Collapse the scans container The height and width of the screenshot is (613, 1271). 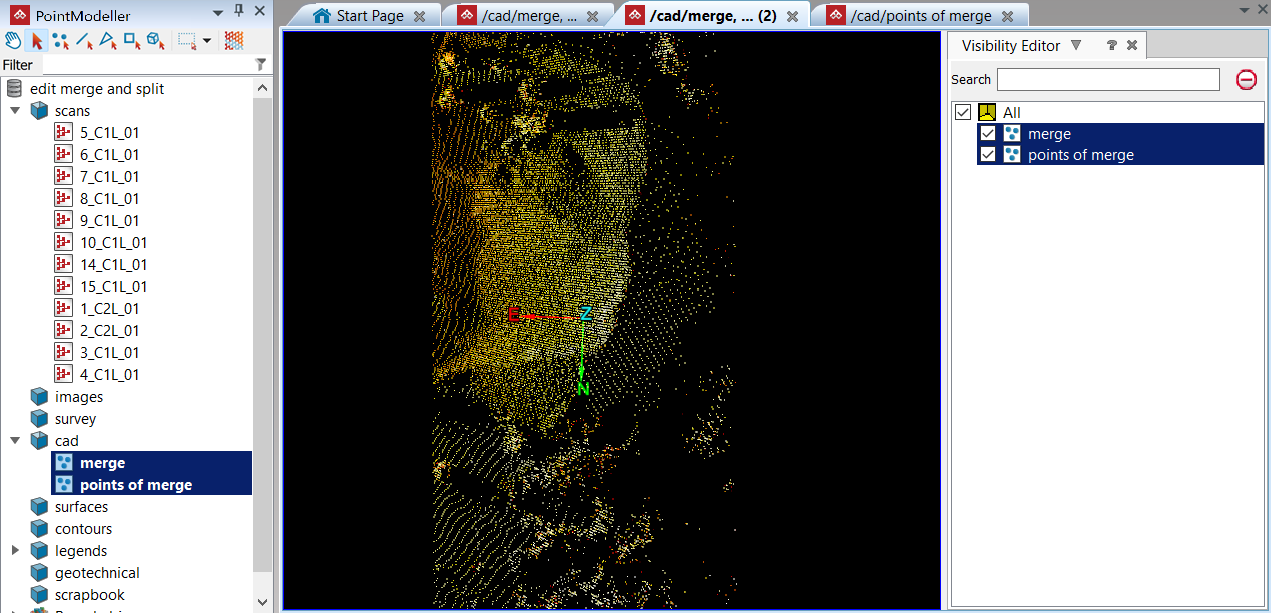click(15, 111)
